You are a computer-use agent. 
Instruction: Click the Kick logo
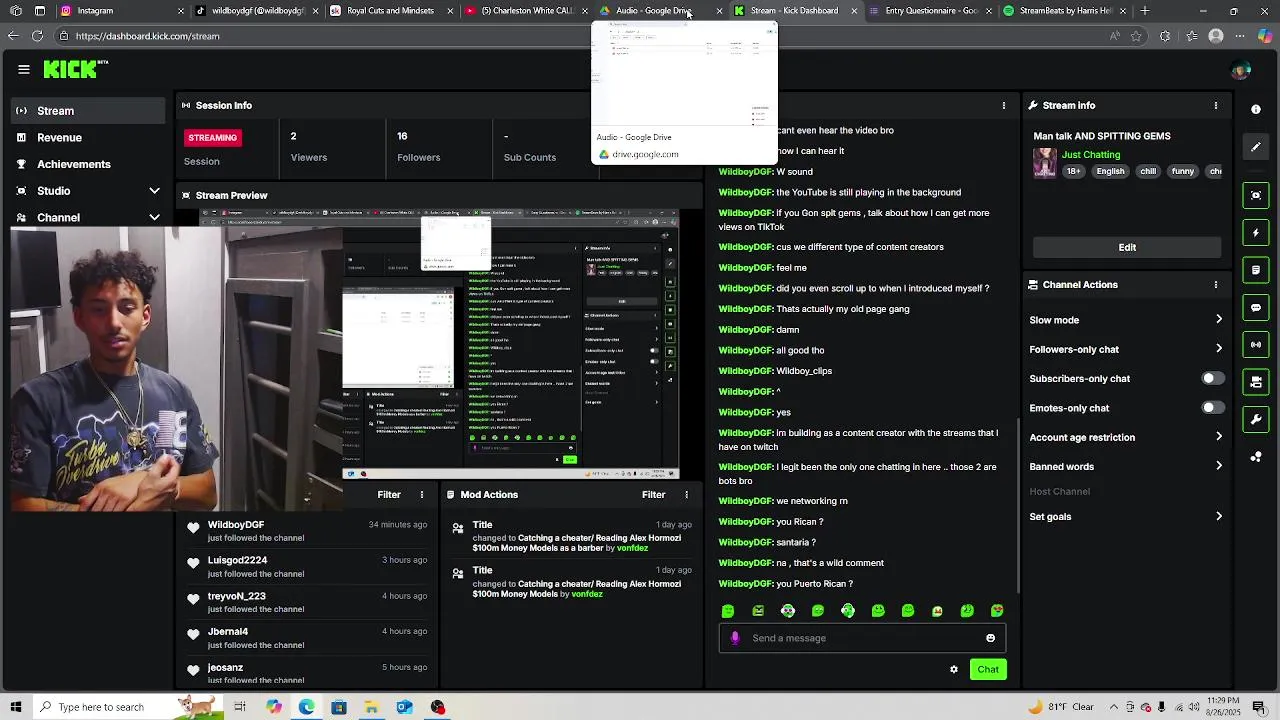(x=75, y=69)
